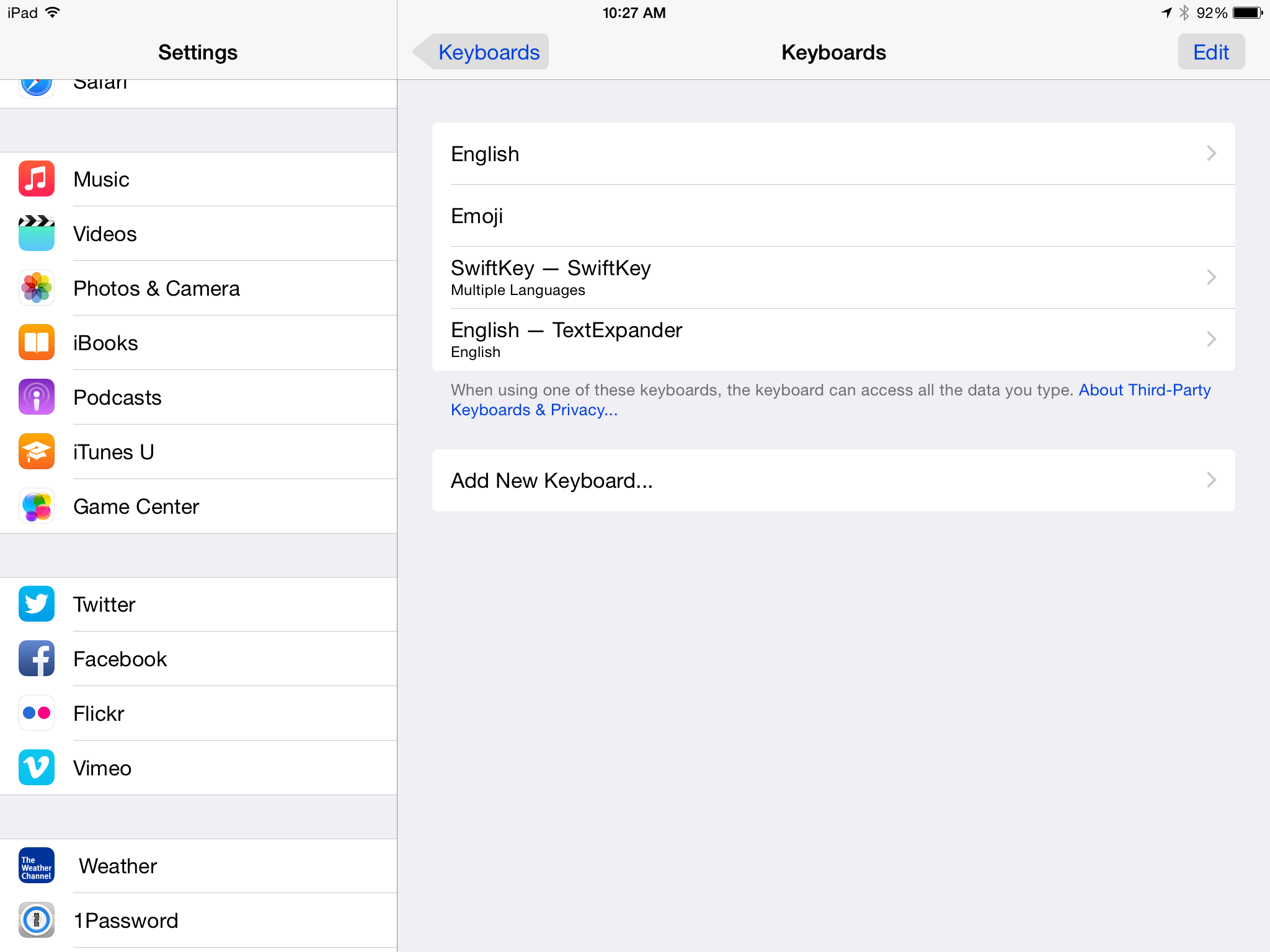Select the English — TextExpander keyboard entry
The width and height of the screenshot is (1270, 952).
tap(833, 340)
